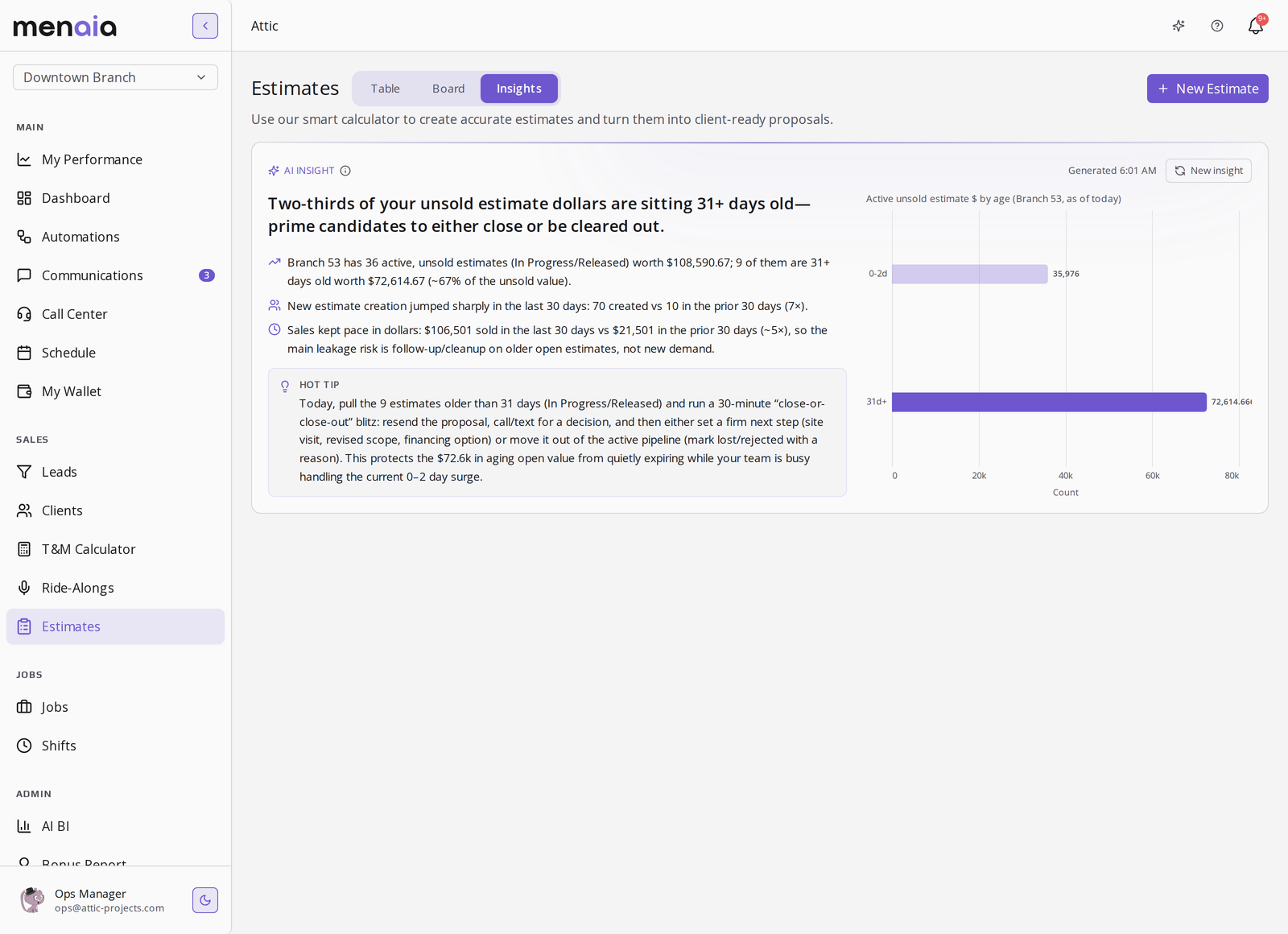1288x934 pixels.
Task: Click the Jobs briefcase icon
Action: tap(24, 707)
